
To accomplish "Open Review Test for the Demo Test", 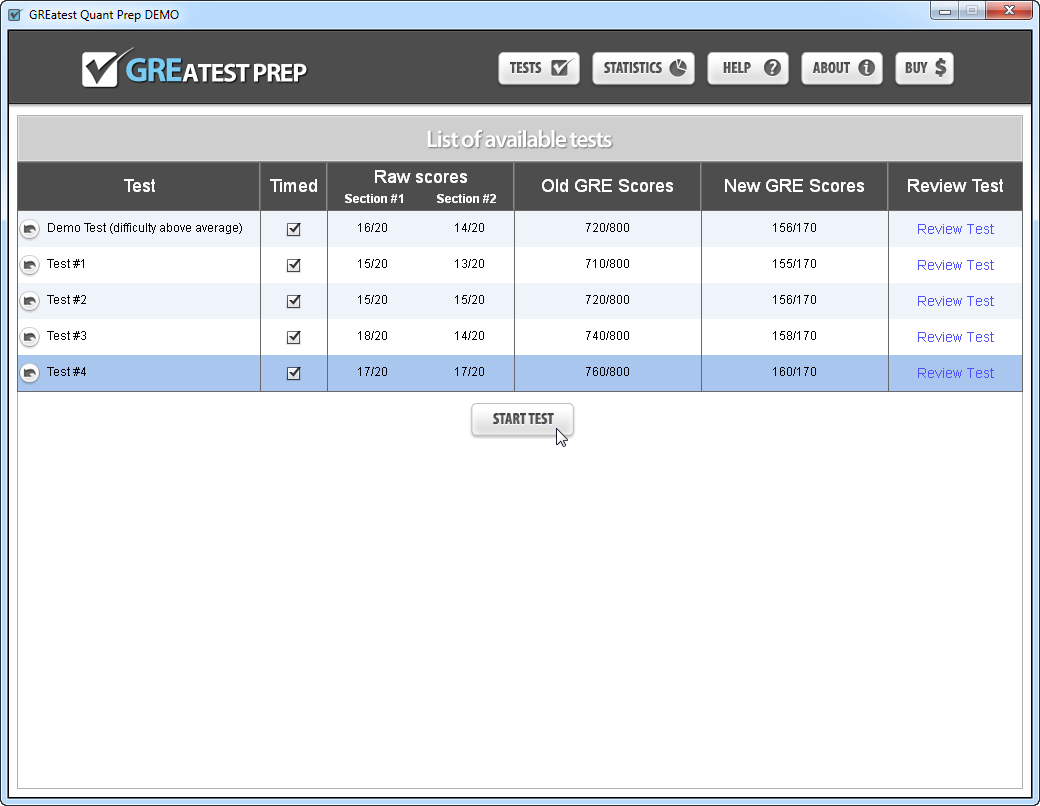I will 955,229.
